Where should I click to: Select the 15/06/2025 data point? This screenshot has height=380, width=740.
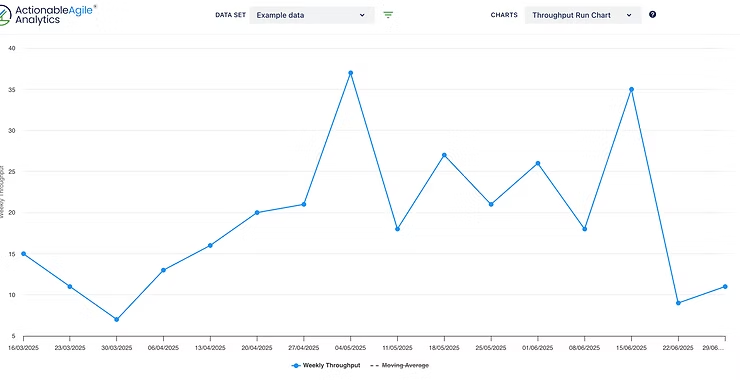coord(631,89)
